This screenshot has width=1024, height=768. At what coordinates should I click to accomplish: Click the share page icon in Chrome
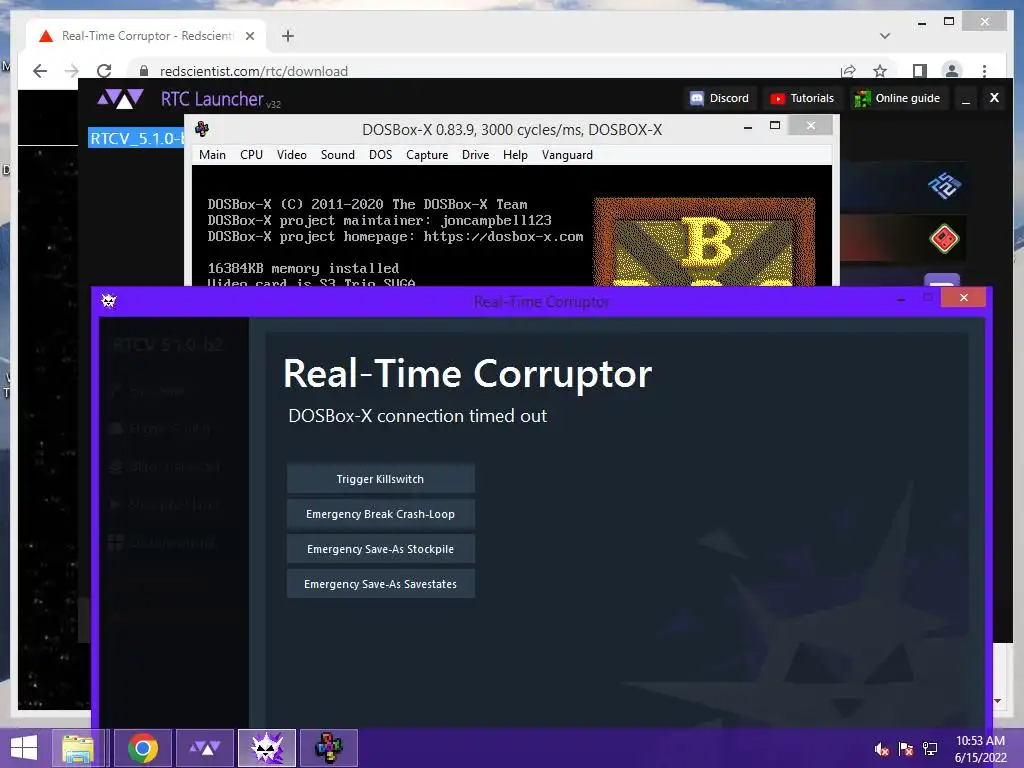click(848, 71)
